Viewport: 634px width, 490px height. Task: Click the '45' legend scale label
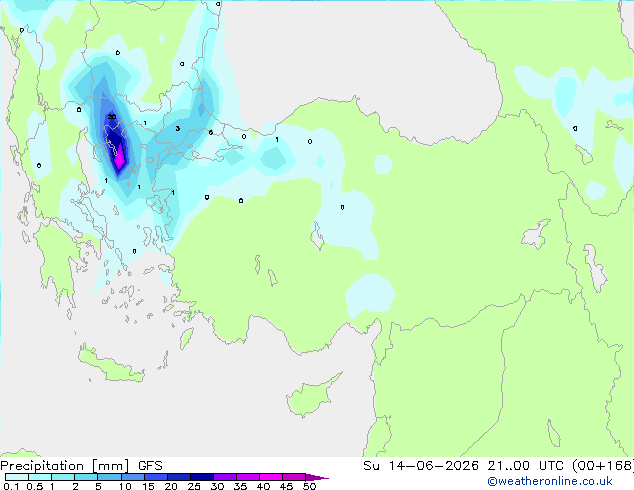(x=286, y=486)
